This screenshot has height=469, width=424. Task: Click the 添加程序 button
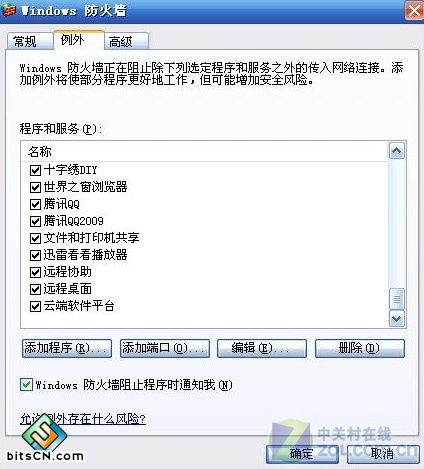[x=67, y=348]
